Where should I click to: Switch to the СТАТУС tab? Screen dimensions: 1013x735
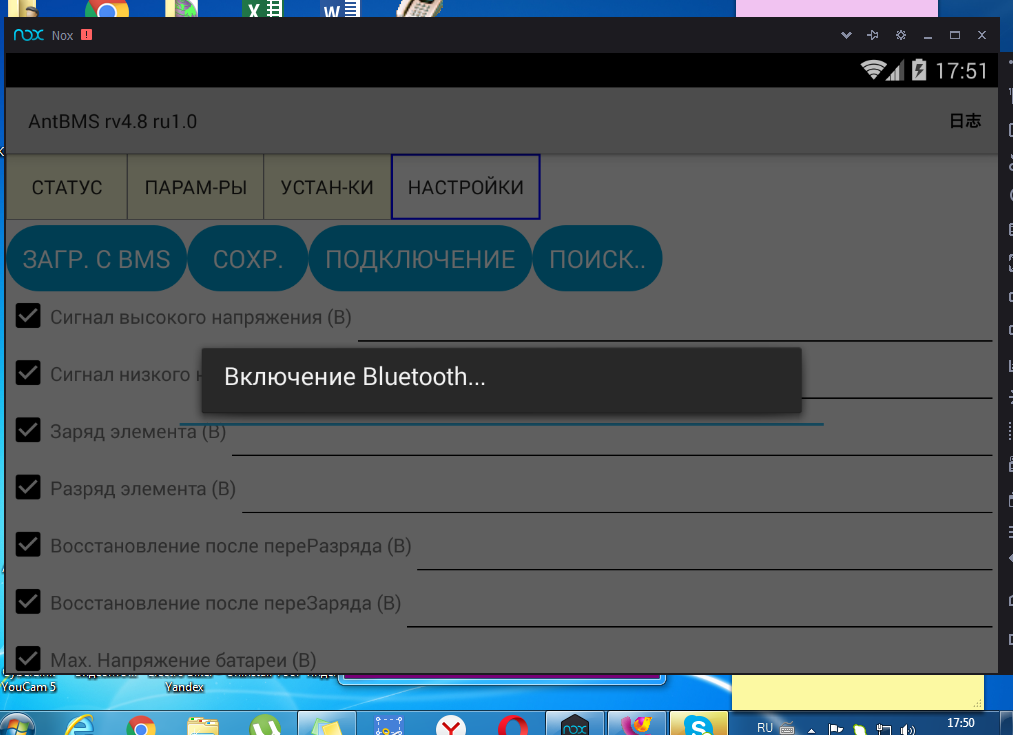pos(67,187)
